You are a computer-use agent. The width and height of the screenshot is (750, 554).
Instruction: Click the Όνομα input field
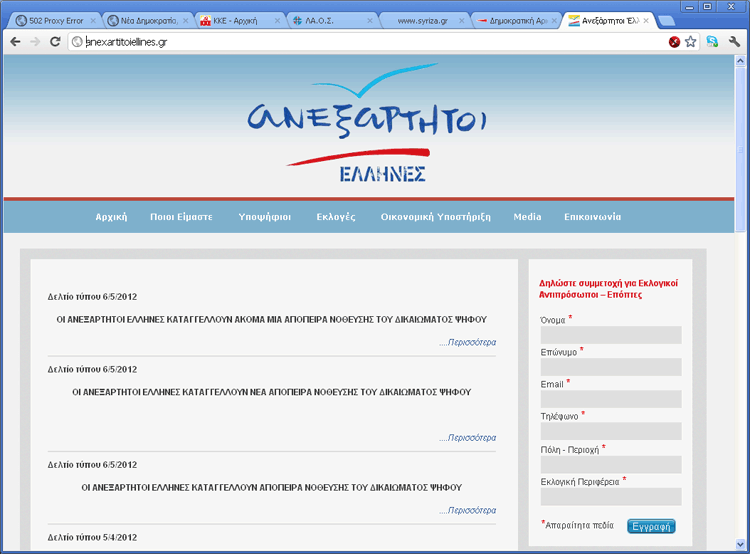[x=611, y=335]
